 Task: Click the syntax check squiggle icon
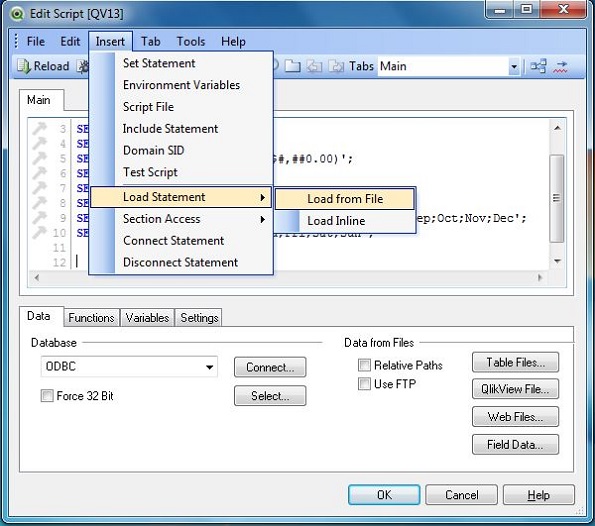(560, 66)
